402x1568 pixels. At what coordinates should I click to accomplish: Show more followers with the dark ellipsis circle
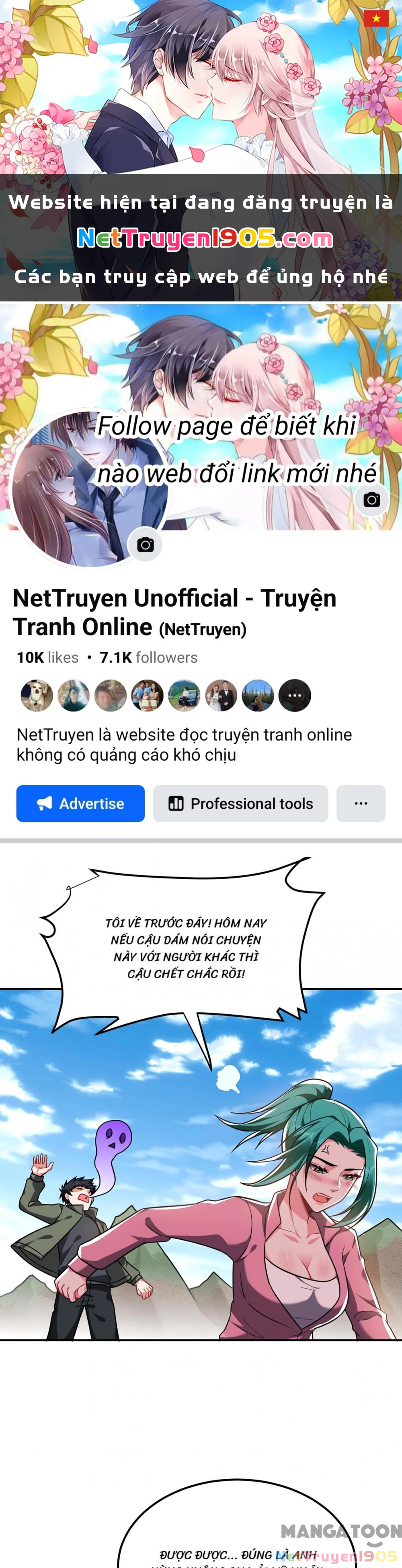[295, 695]
